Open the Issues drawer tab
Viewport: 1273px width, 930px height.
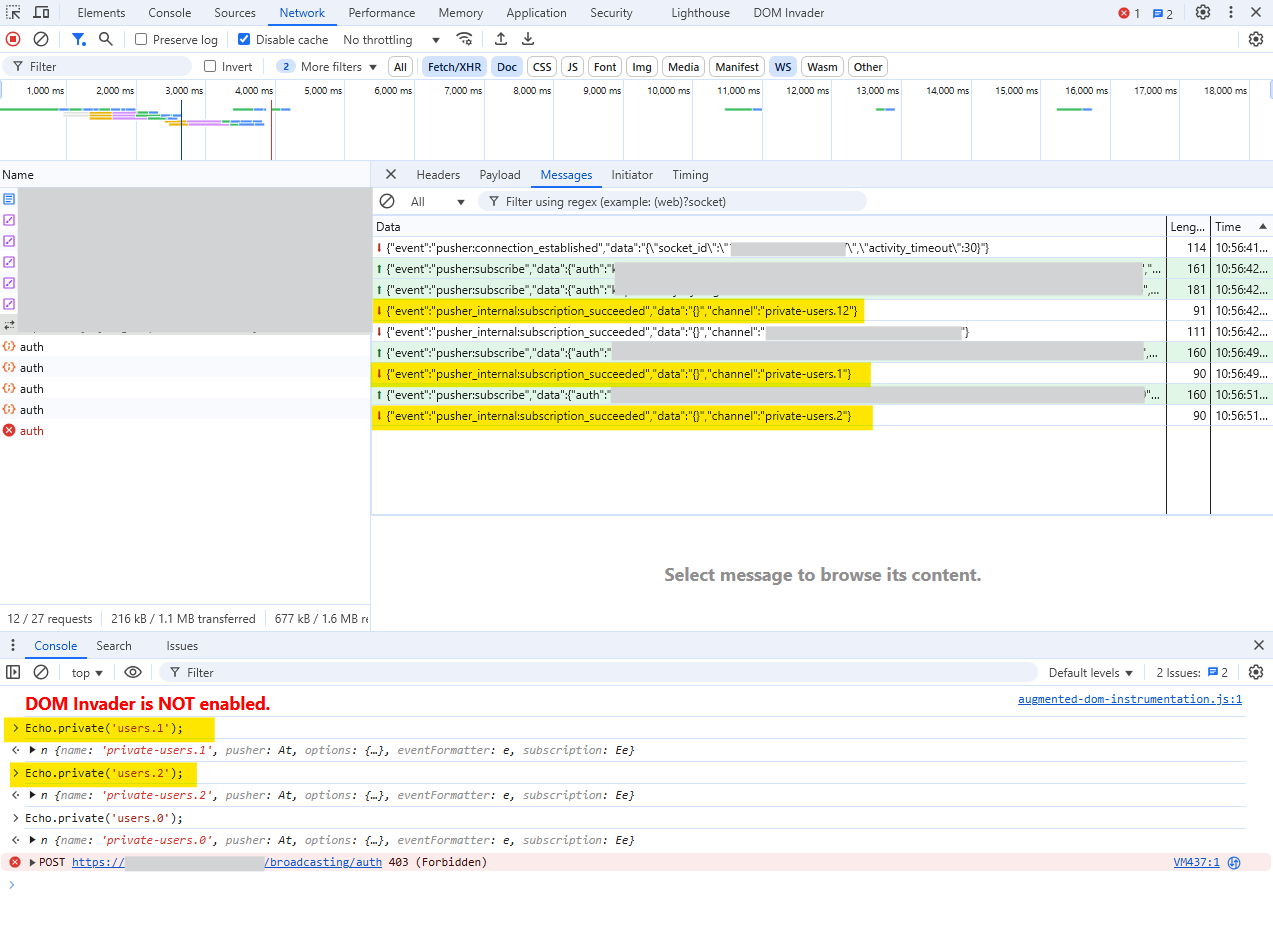(182, 646)
